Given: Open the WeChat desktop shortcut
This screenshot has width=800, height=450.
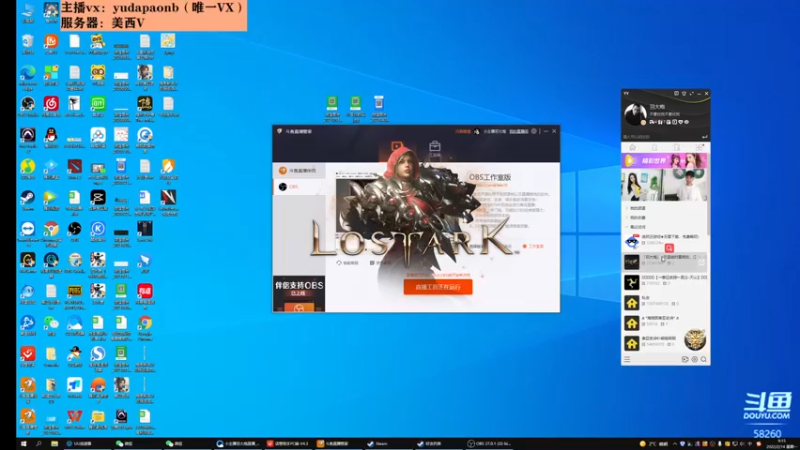Looking at the screenshot, I should pos(51,325).
